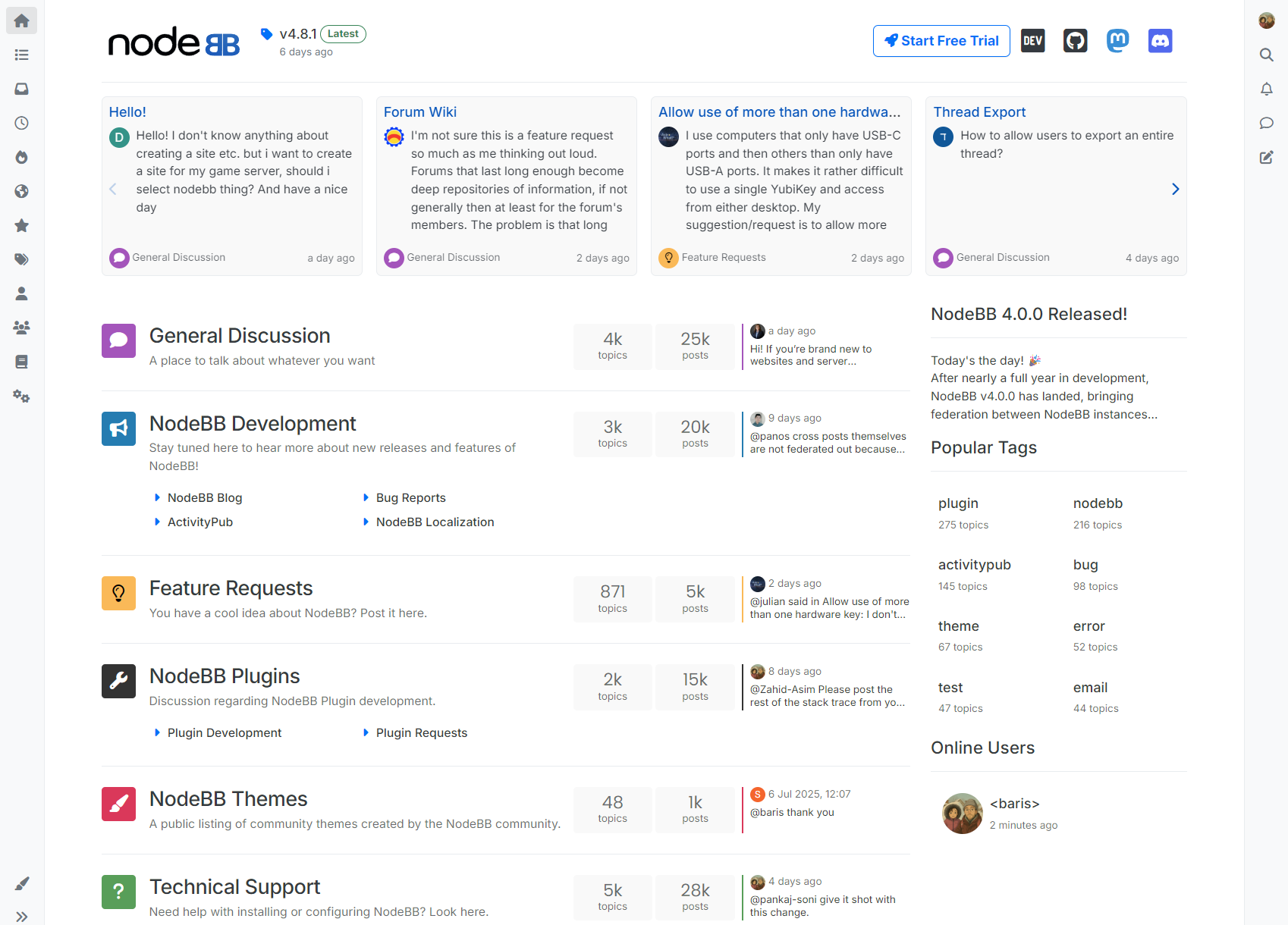The image size is (1288, 925).
Task: Open the Popular fire icon in left sidebar
Action: [21, 157]
